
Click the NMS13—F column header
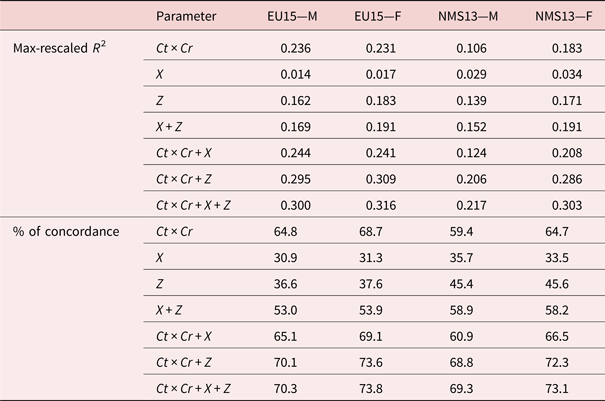point(559,17)
